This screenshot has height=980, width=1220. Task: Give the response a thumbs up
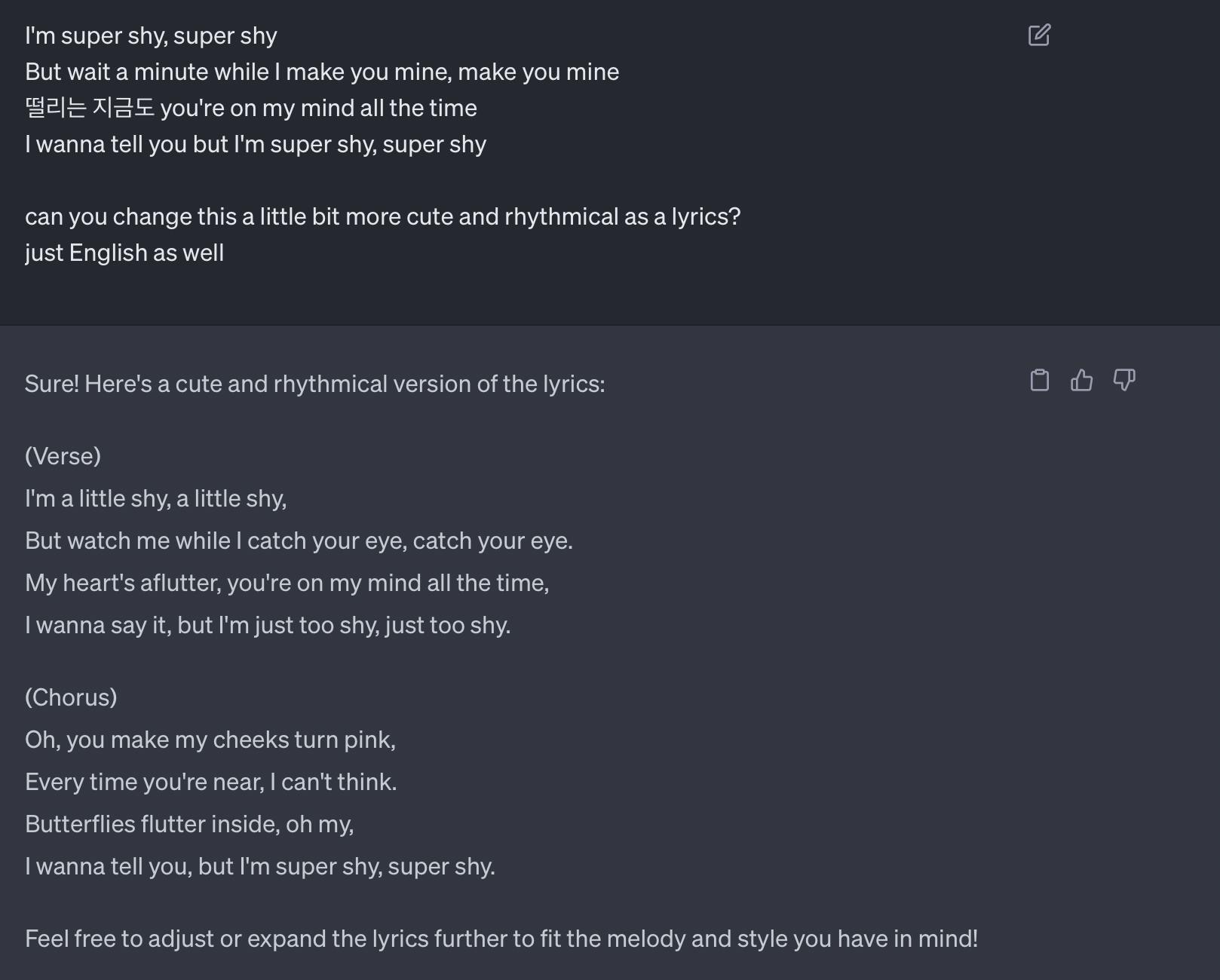[x=1082, y=380]
